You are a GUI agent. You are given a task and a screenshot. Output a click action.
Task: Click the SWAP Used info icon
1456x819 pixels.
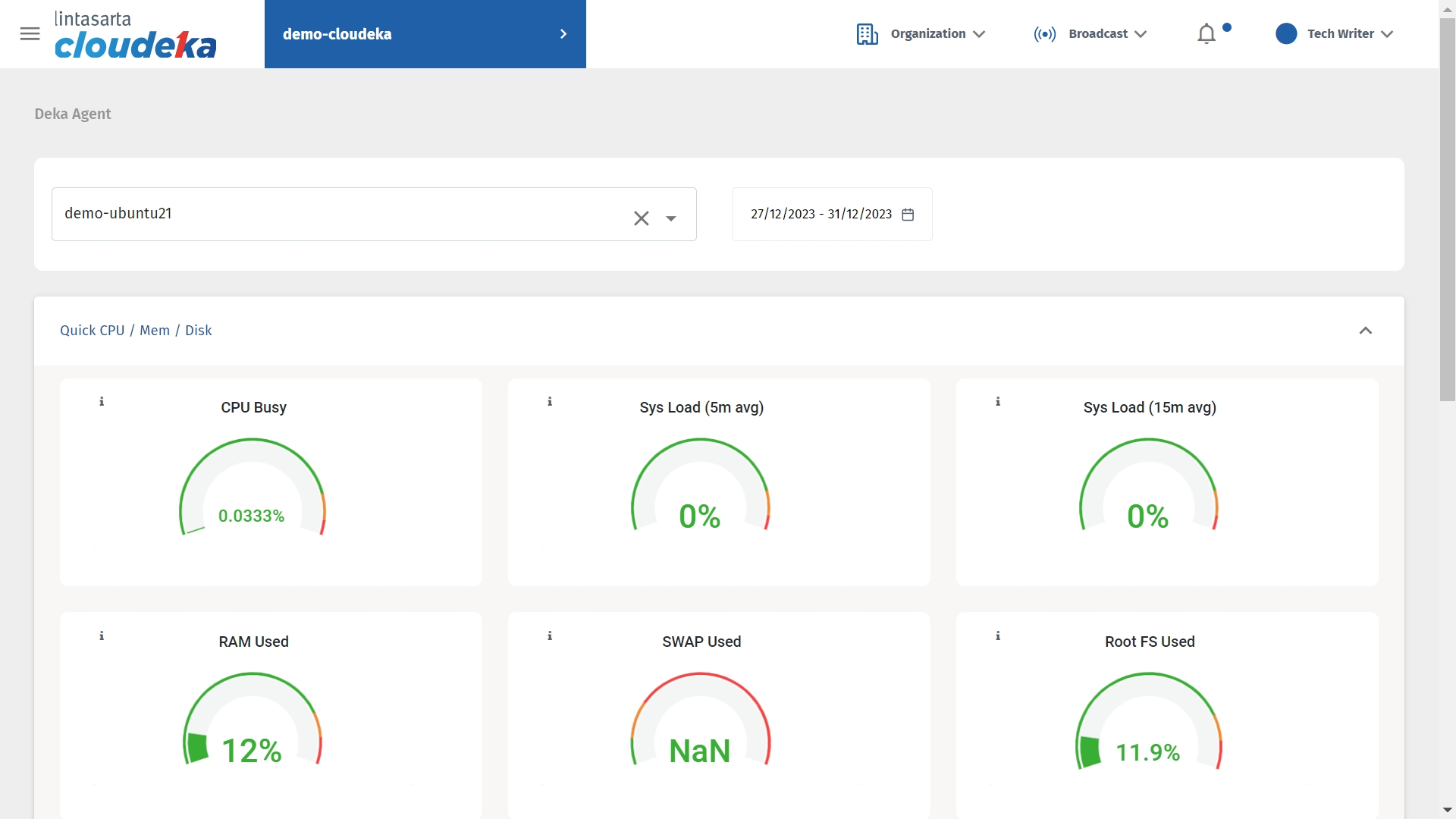[x=550, y=636]
